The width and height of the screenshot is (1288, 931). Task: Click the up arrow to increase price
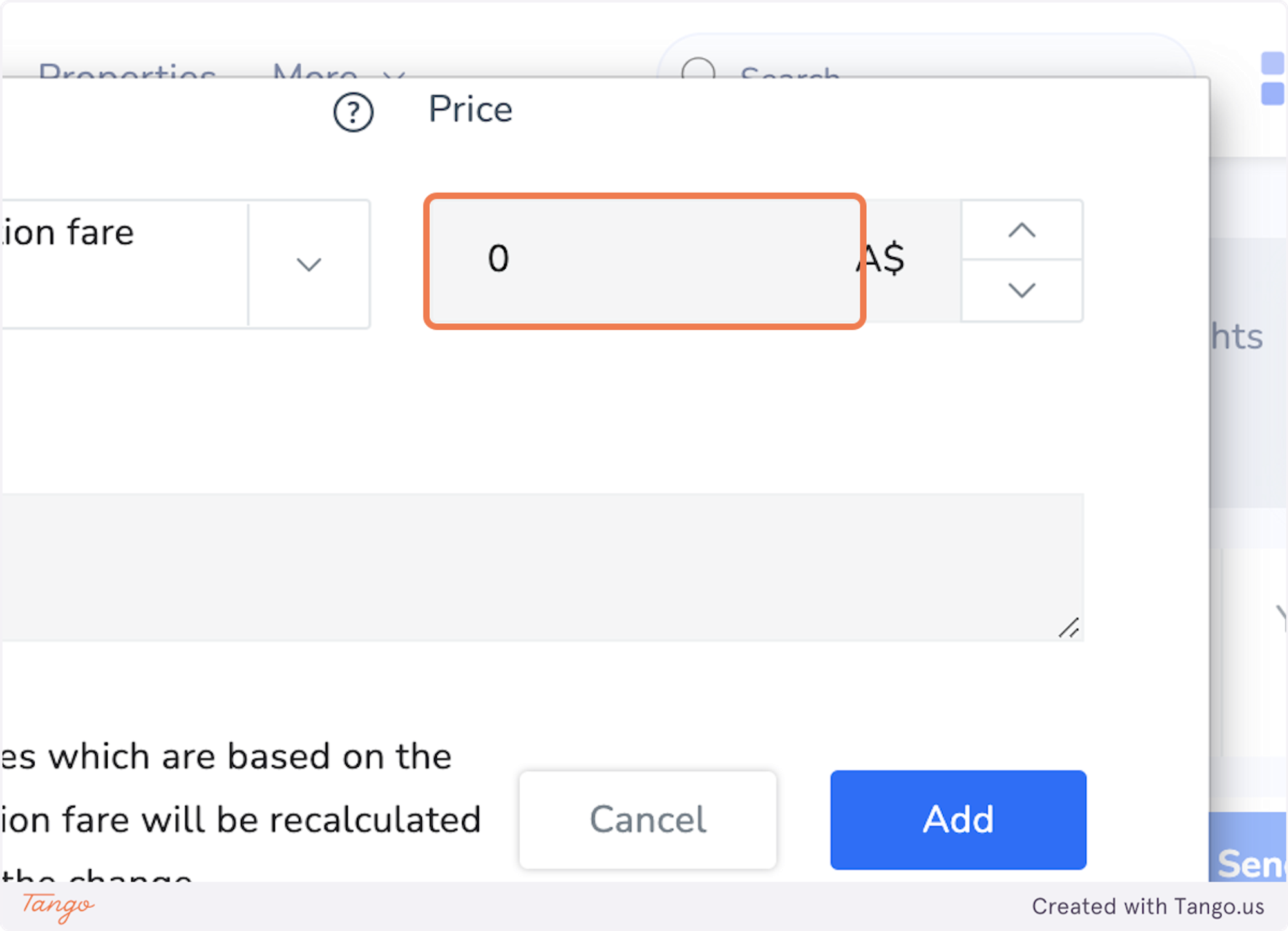(1021, 230)
